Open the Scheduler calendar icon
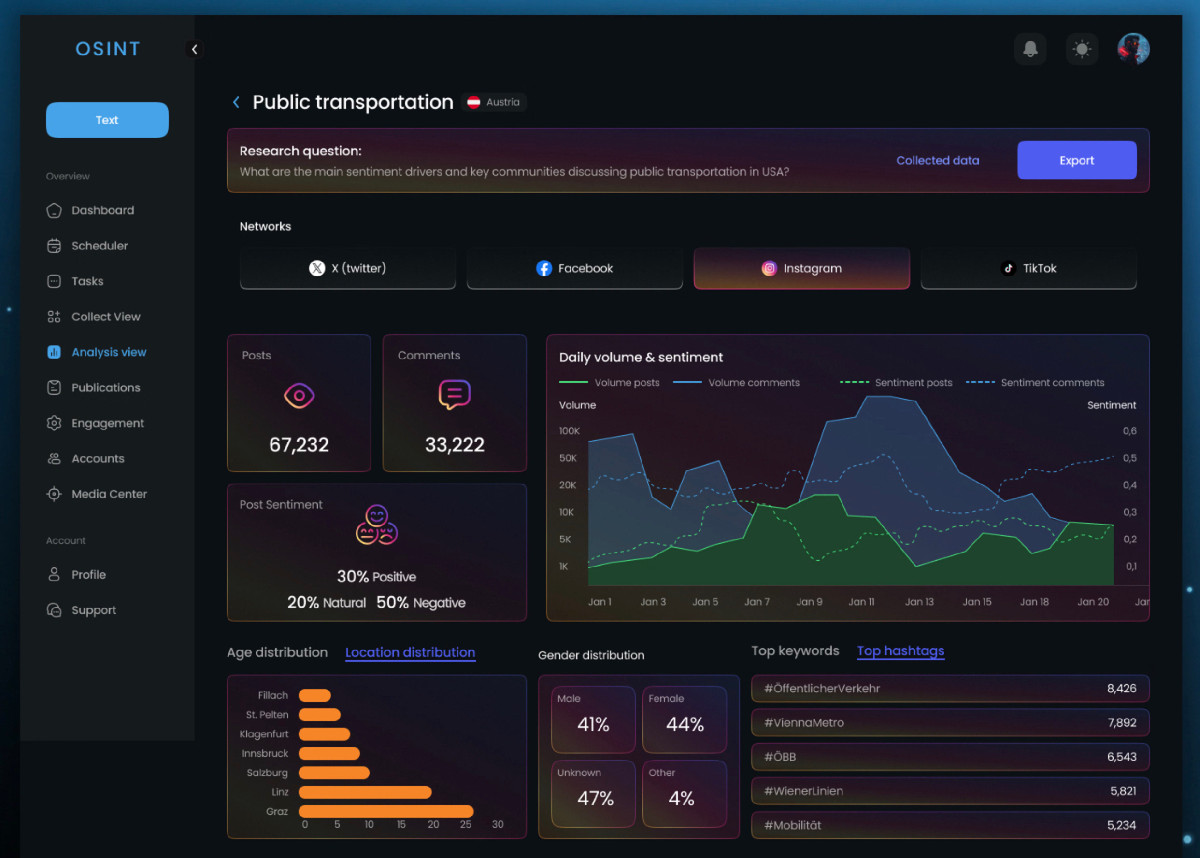This screenshot has height=858, width=1200. click(54, 246)
